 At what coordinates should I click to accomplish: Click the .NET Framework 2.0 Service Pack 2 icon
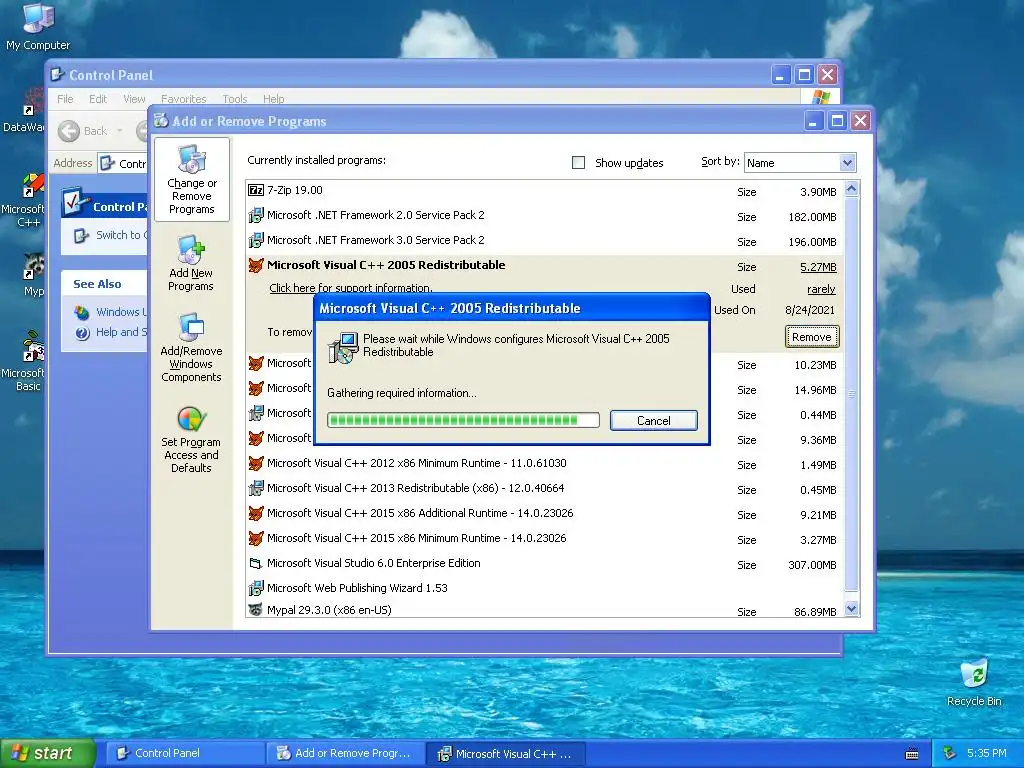coord(256,215)
